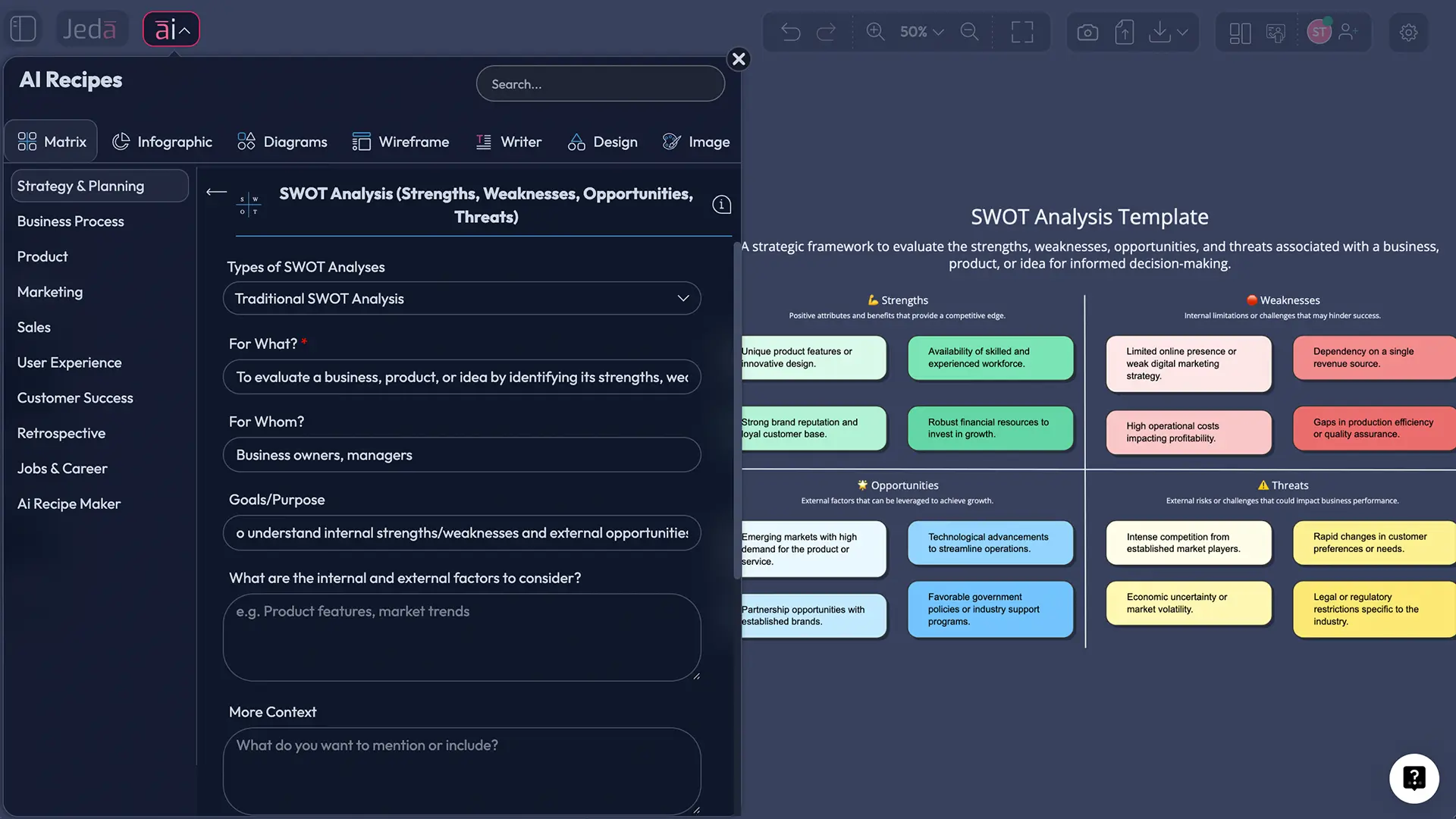
Task: Activate fit-to-screen view
Action: coord(1021,32)
